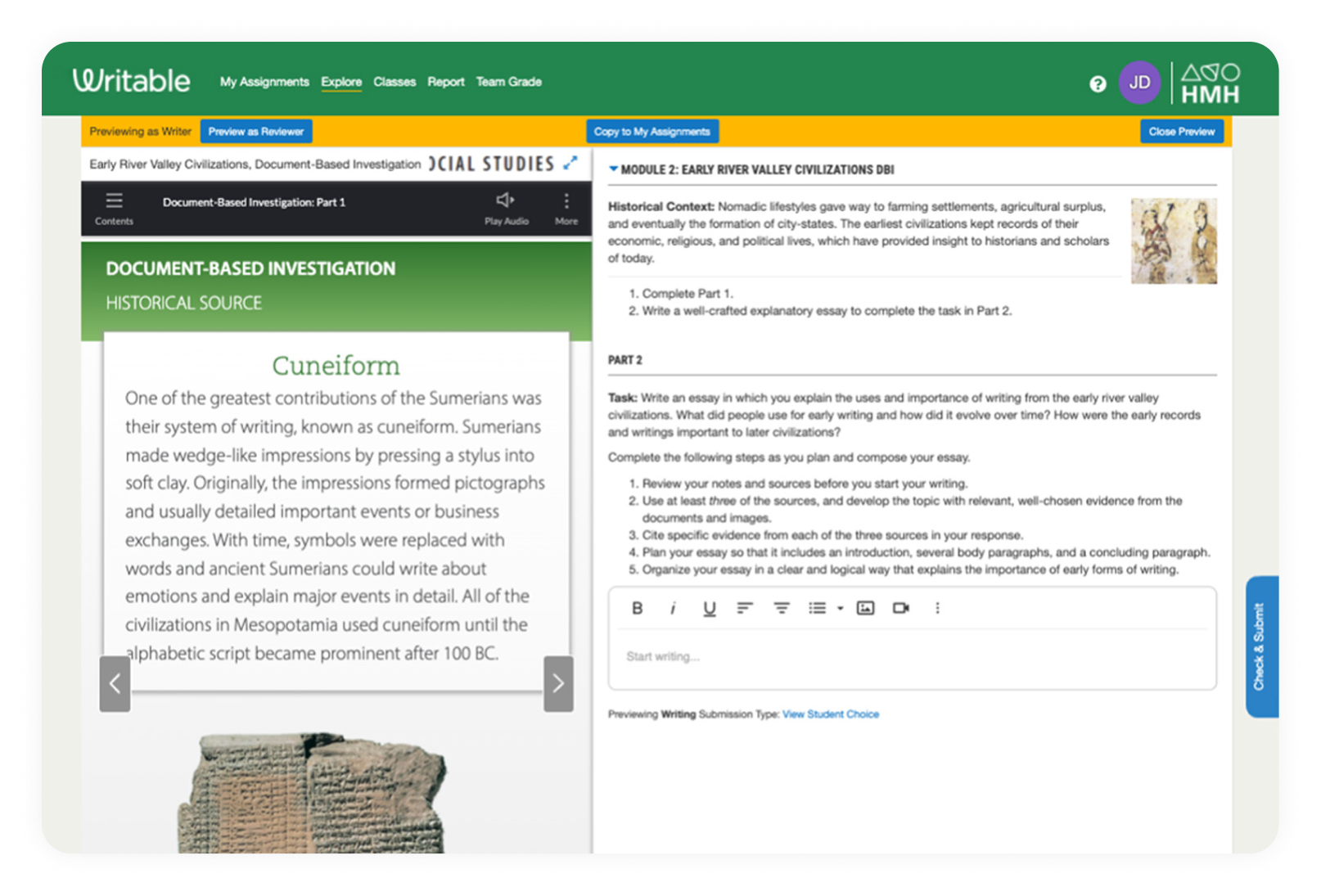This screenshot has width=1321, height=896.
Task: Open the help question mark icon
Action: (x=1098, y=82)
